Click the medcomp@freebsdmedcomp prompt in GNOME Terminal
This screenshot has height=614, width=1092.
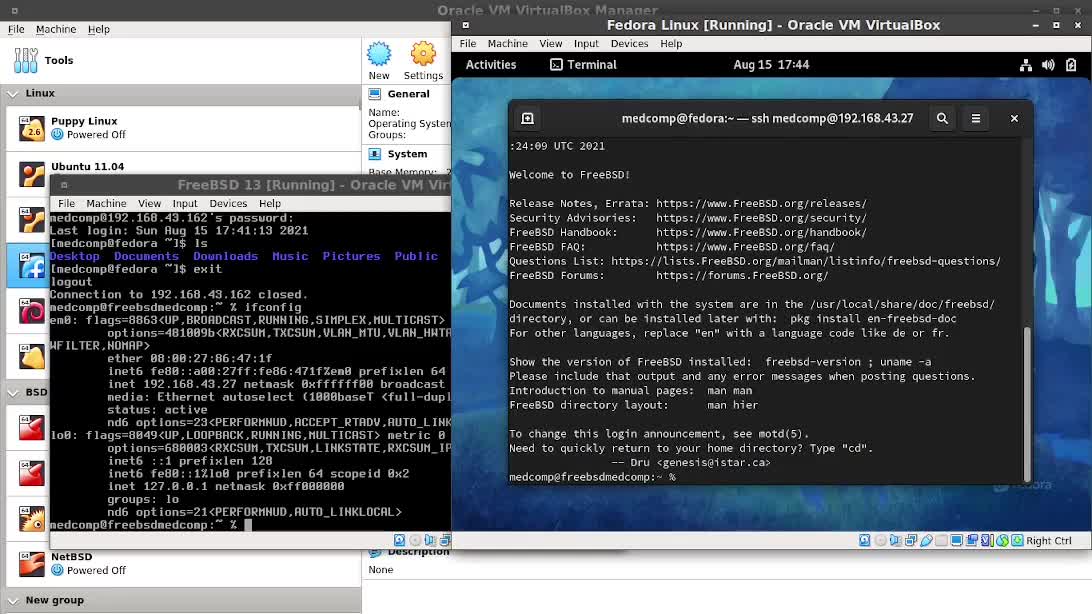[x=592, y=477]
